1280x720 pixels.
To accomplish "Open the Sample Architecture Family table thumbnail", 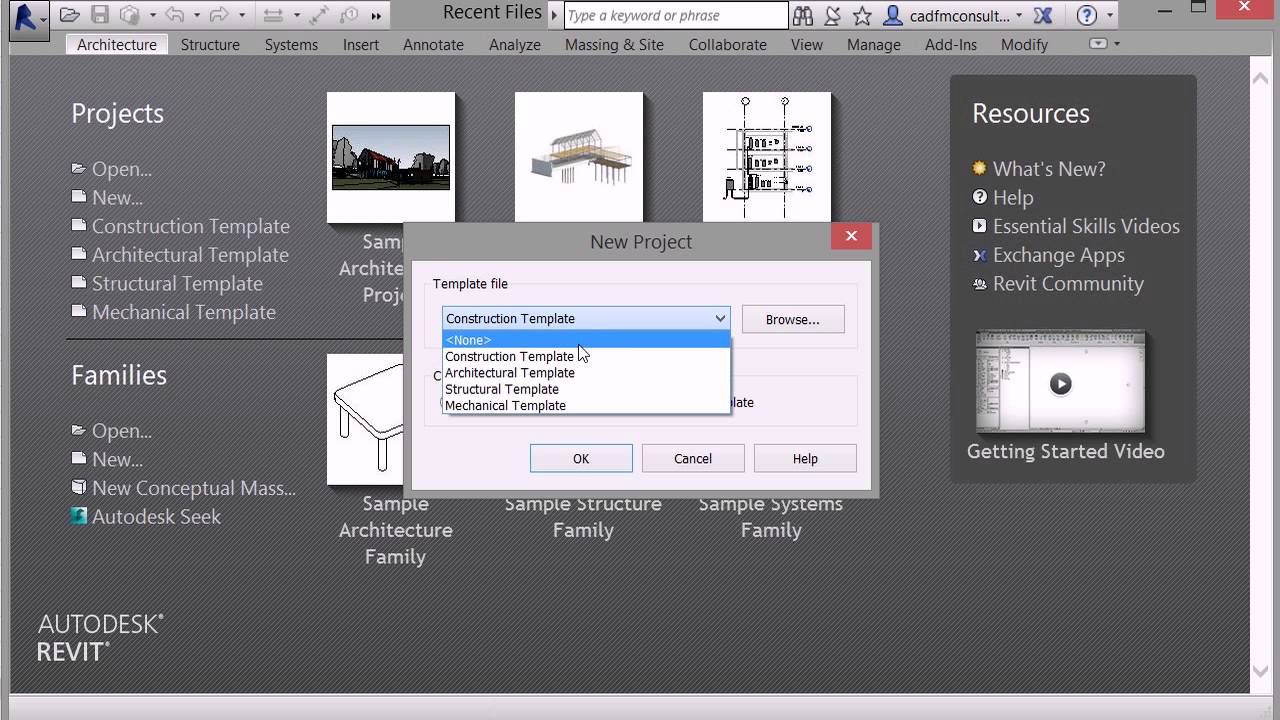I will click(367, 419).
